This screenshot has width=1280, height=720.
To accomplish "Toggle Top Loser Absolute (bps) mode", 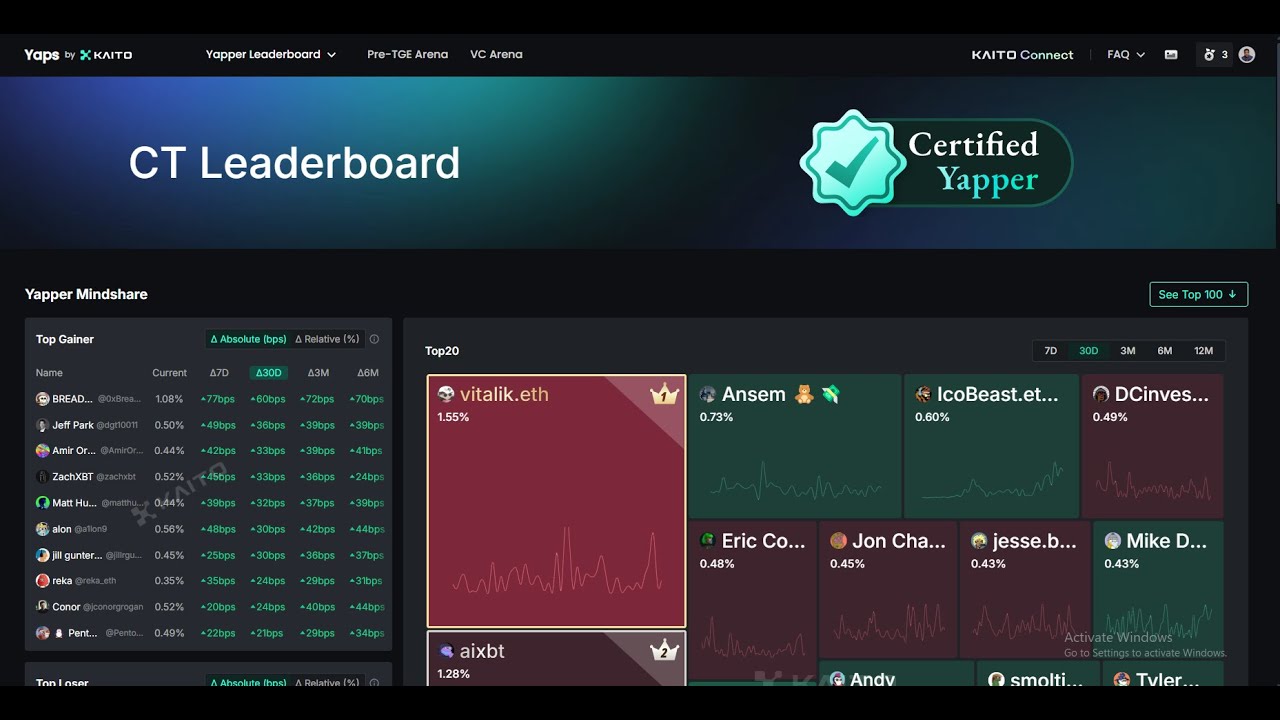I will click(x=248, y=683).
